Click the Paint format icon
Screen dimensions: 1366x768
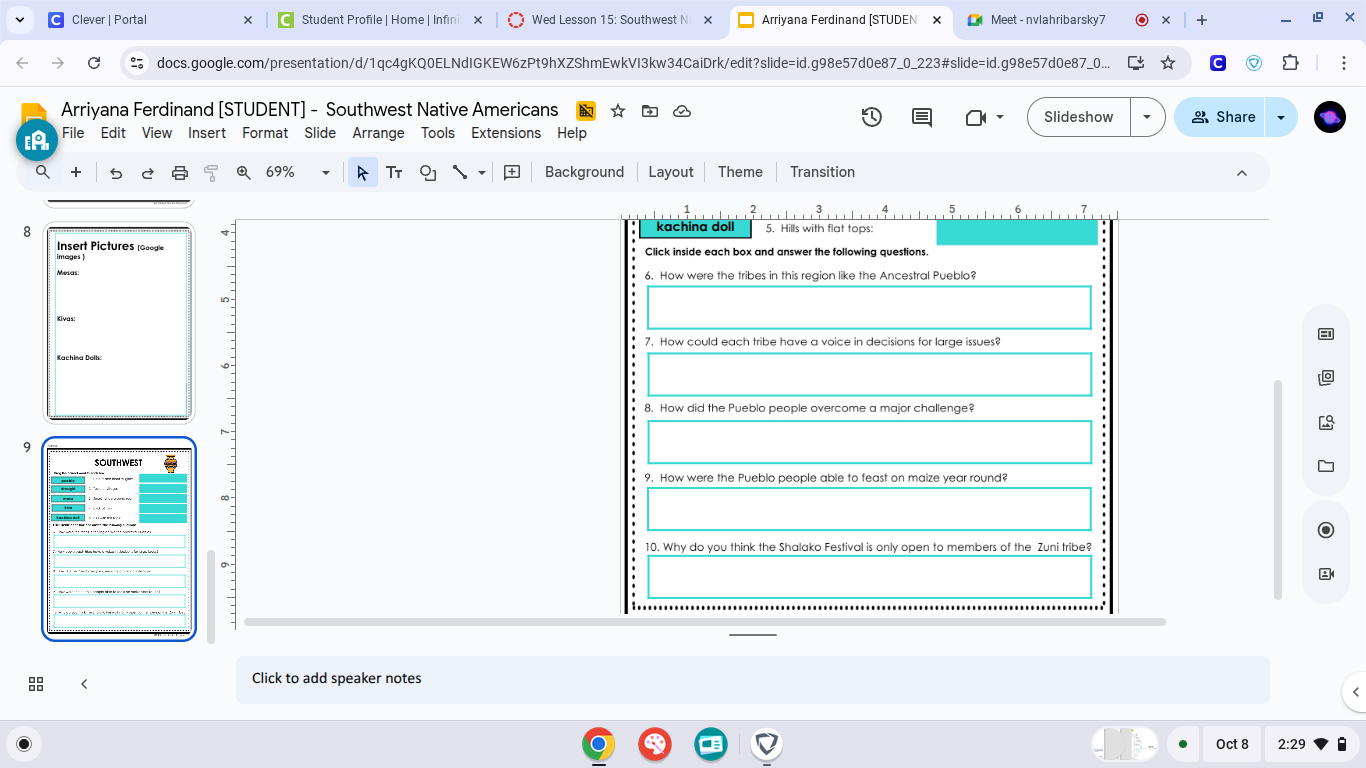pos(211,173)
